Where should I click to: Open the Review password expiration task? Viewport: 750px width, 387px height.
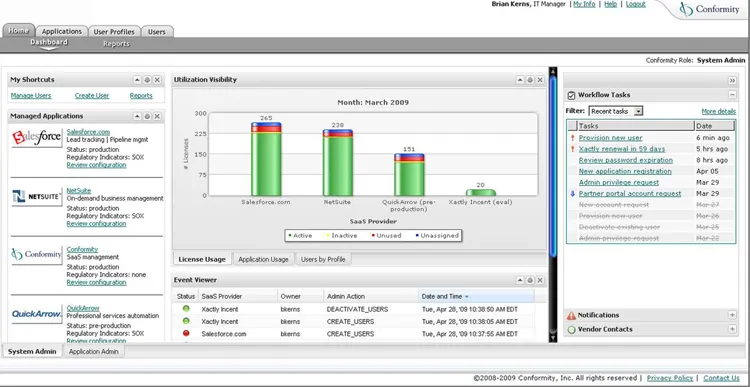[626, 160]
